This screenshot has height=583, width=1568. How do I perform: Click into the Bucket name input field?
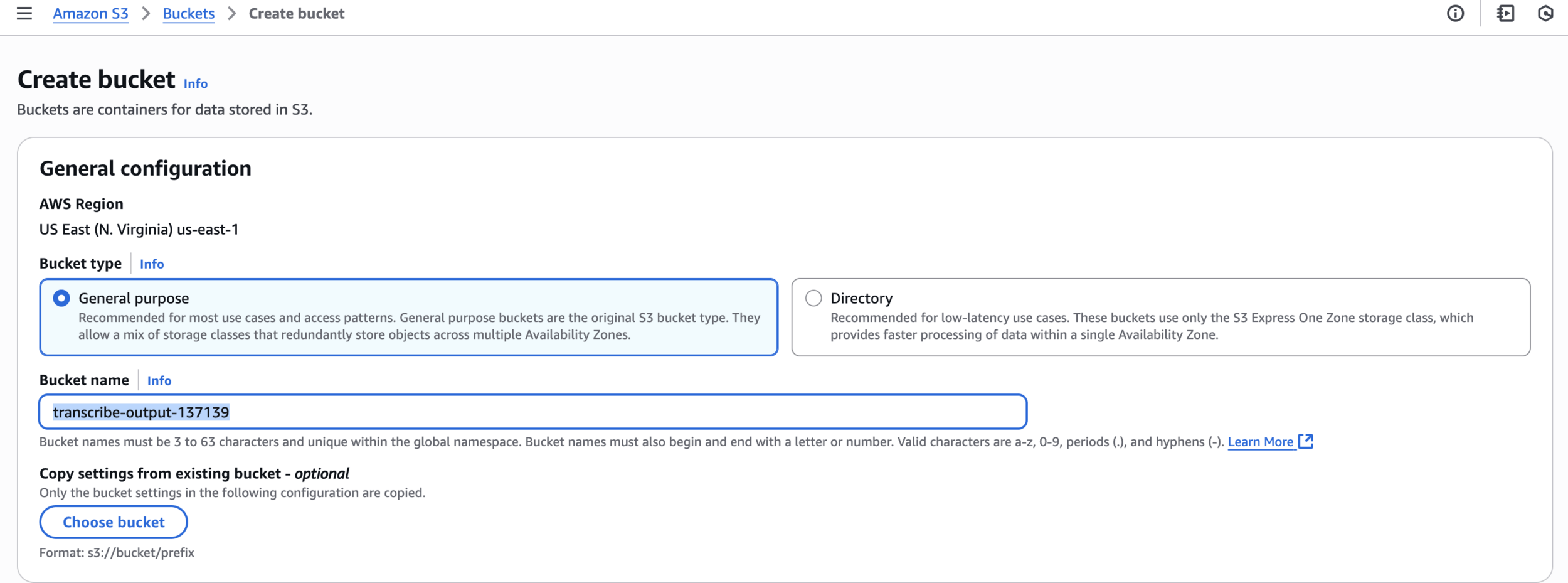tap(532, 412)
